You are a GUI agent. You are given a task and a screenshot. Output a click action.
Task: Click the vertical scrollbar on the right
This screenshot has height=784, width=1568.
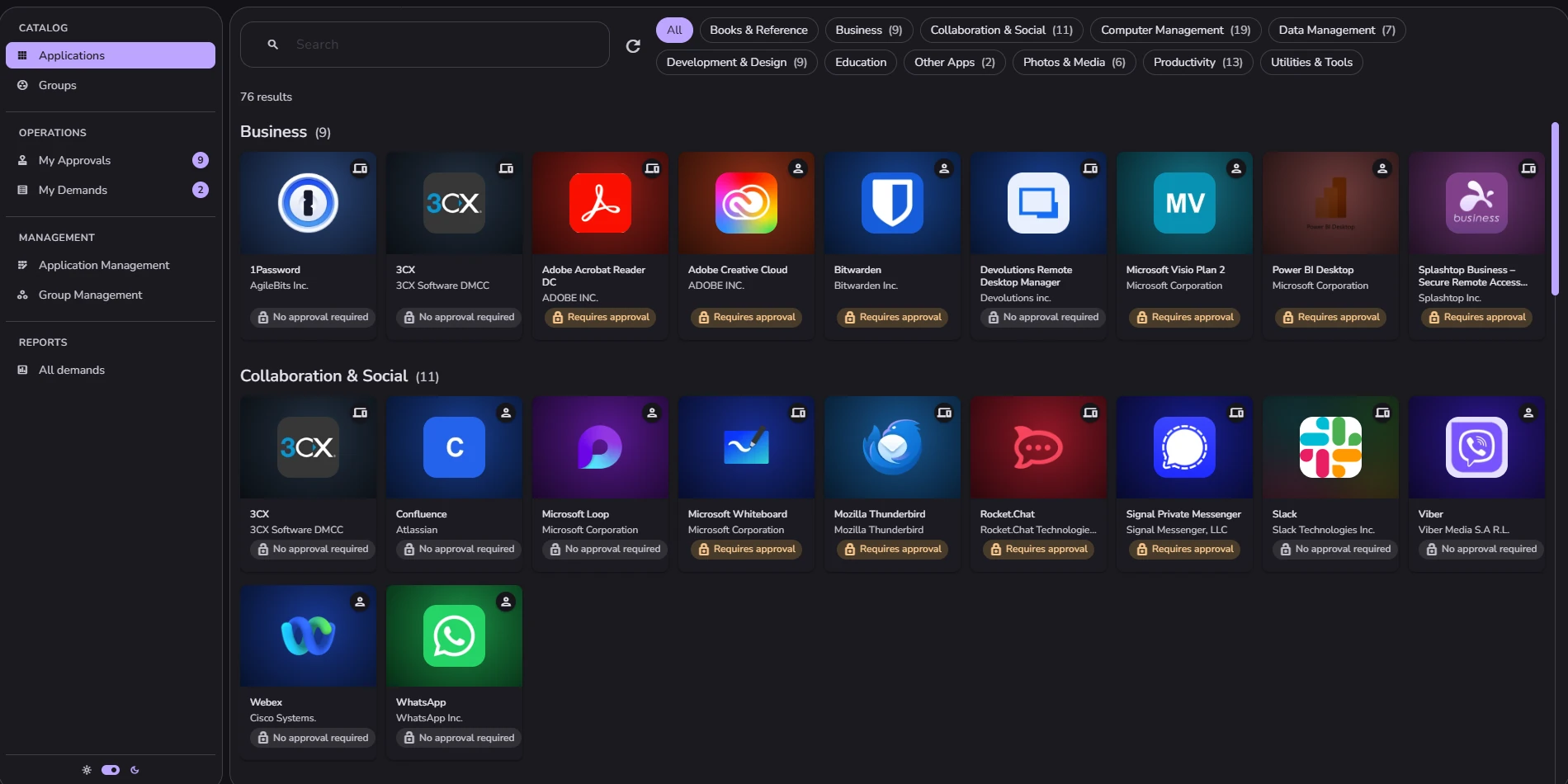[x=1555, y=208]
